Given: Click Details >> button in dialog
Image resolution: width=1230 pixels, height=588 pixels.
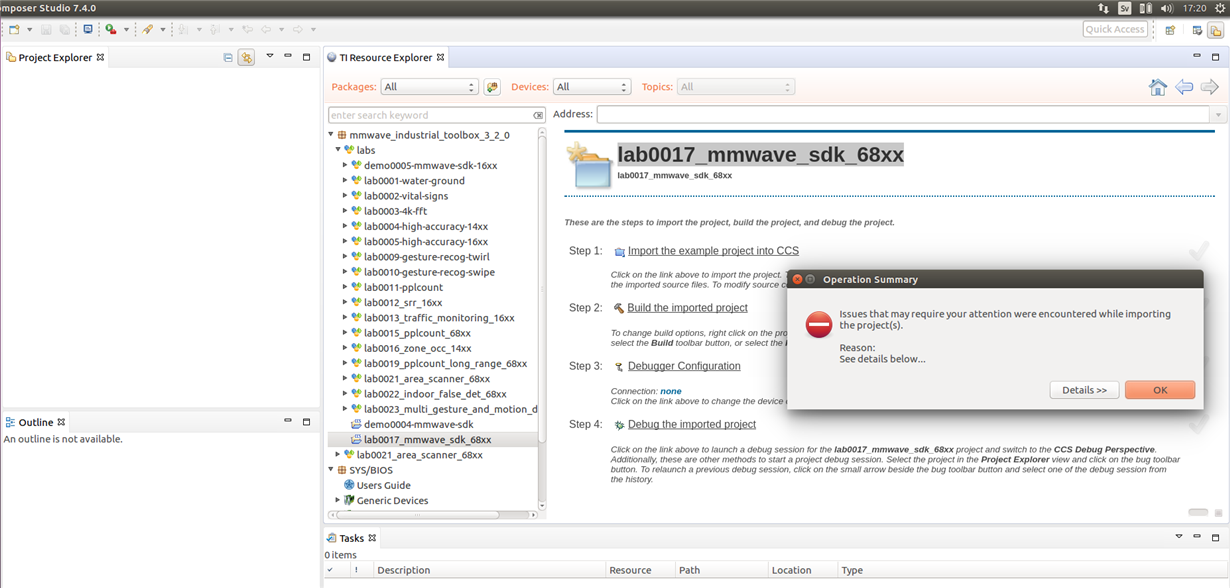Looking at the screenshot, I should (x=1084, y=390).
